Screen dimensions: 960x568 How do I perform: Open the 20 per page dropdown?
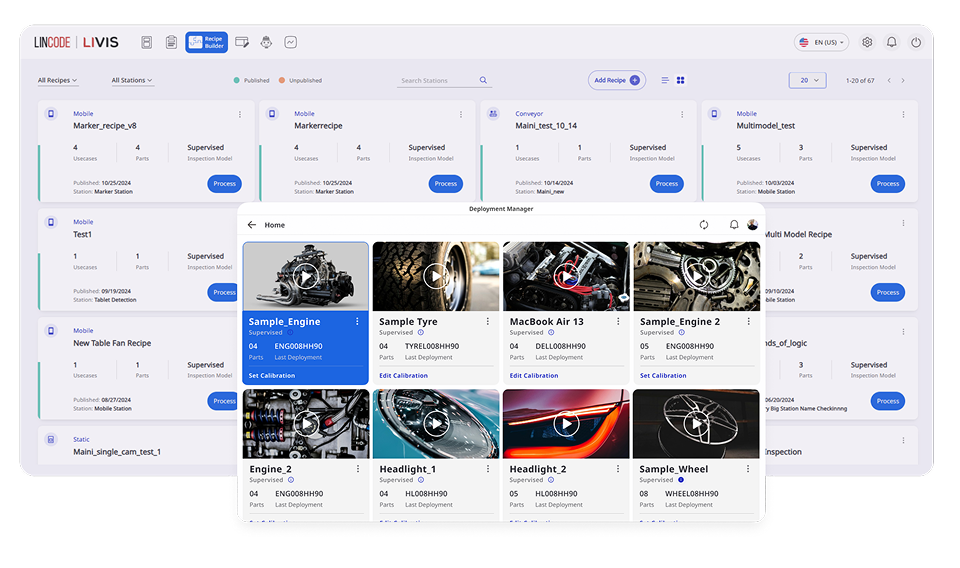[x=807, y=80]
